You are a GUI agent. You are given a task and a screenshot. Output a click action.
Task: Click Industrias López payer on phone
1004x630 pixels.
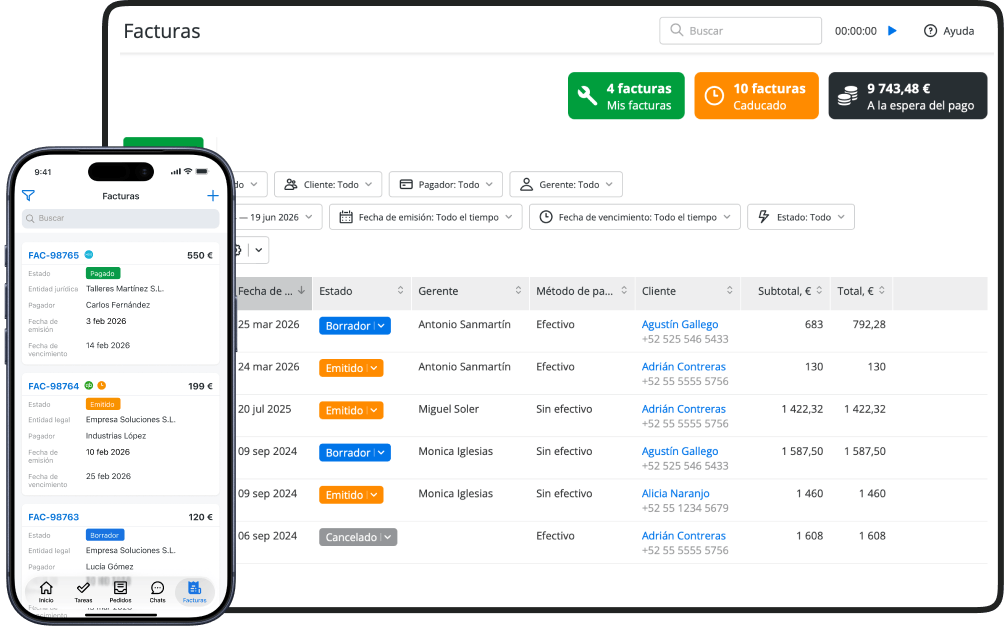point(116,436)
